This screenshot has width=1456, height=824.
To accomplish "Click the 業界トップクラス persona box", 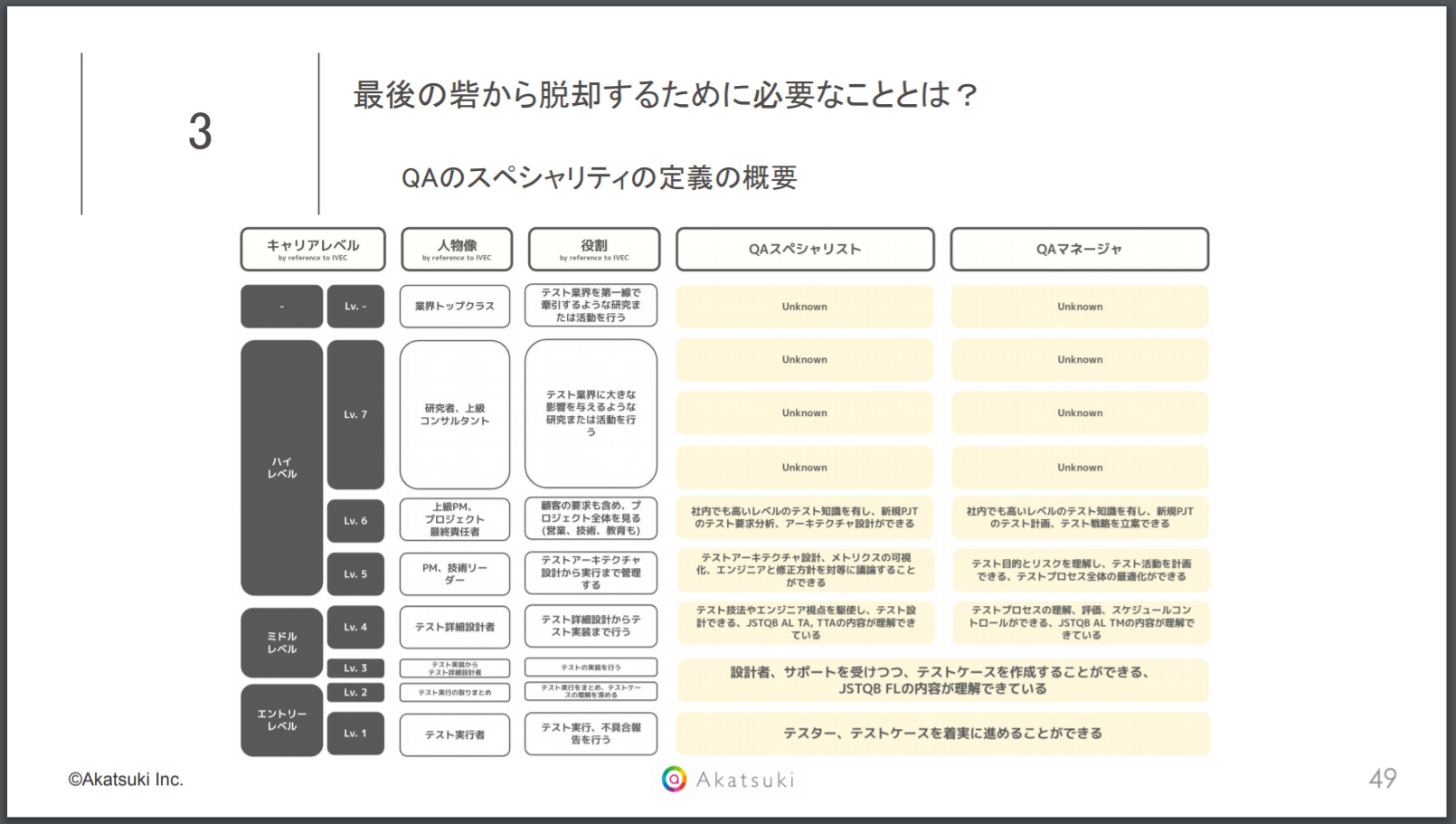I will coord(455,307).
